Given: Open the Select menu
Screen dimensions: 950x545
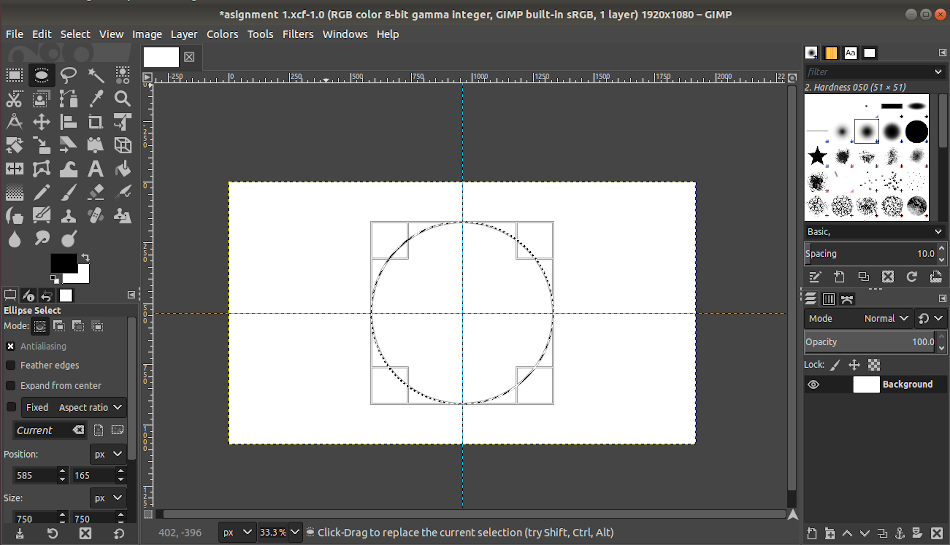Looking at the screenshot, I should 75,35.
